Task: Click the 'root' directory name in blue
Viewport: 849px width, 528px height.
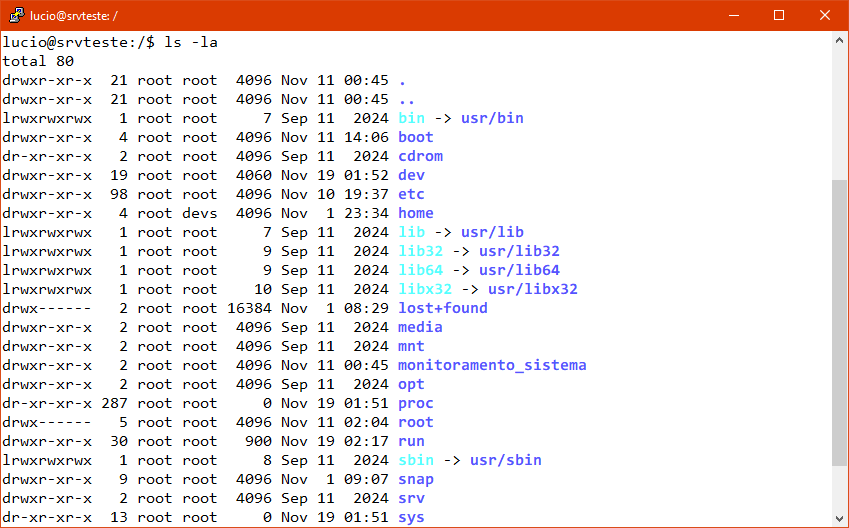Action: click(416, 422)
